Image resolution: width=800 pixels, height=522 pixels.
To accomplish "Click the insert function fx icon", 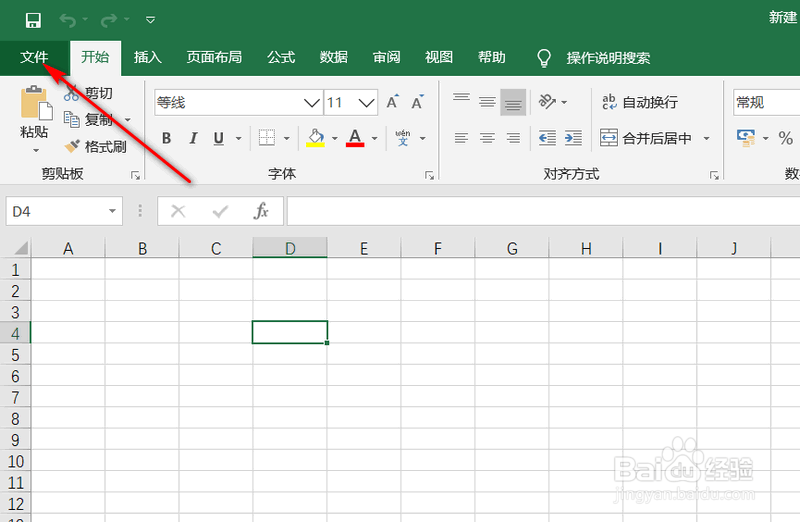I will pyautogui.click(x=261, y=211).
